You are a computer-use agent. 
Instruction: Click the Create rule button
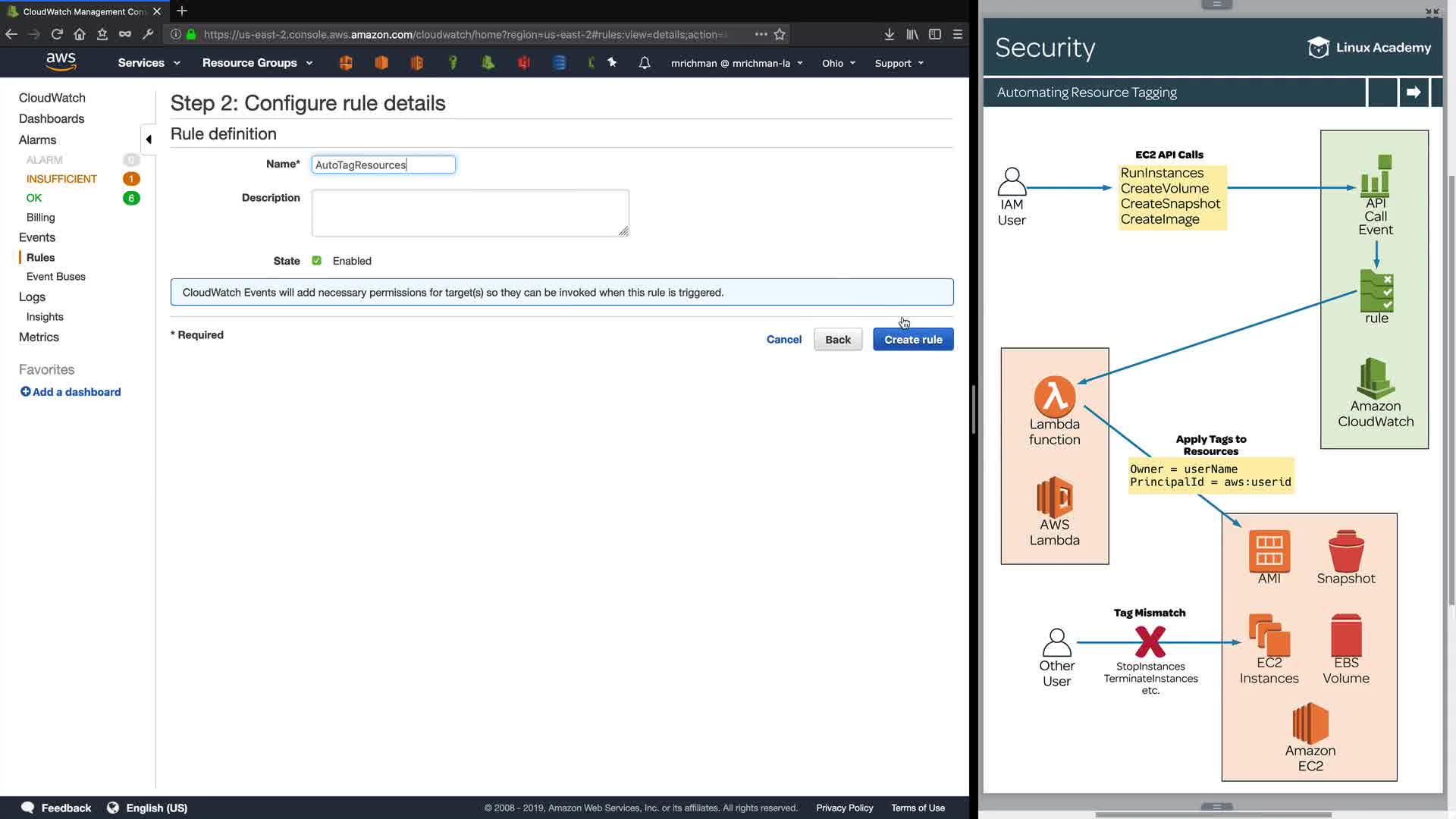(913, 340)
